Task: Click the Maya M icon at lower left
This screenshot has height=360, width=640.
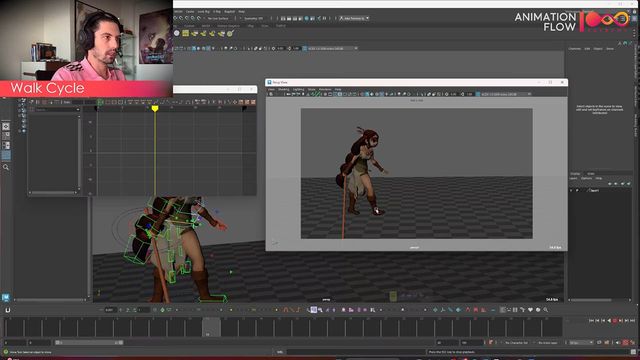Action: [x=6, y=298]
